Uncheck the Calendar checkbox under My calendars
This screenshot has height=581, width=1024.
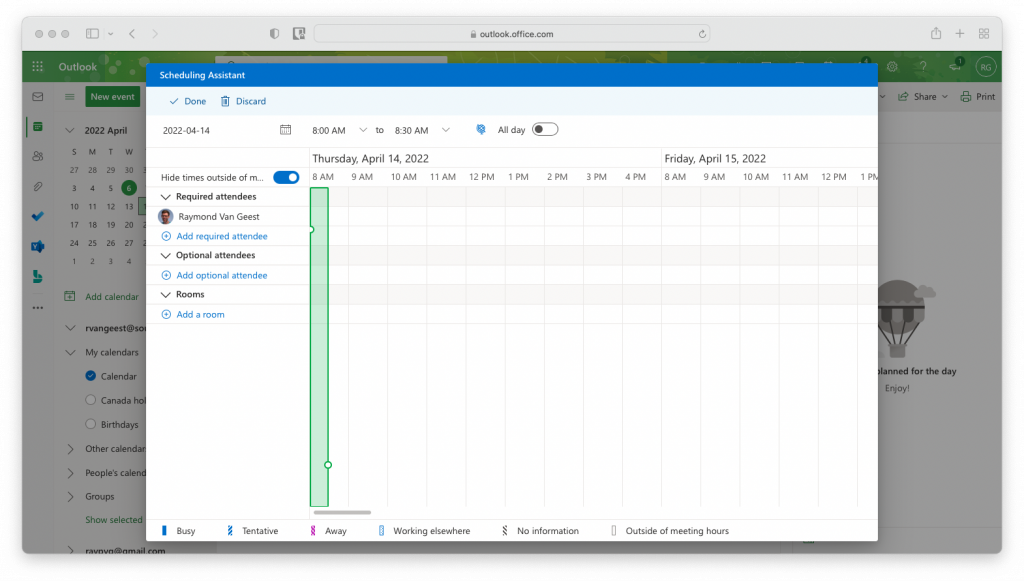(91, 377)
